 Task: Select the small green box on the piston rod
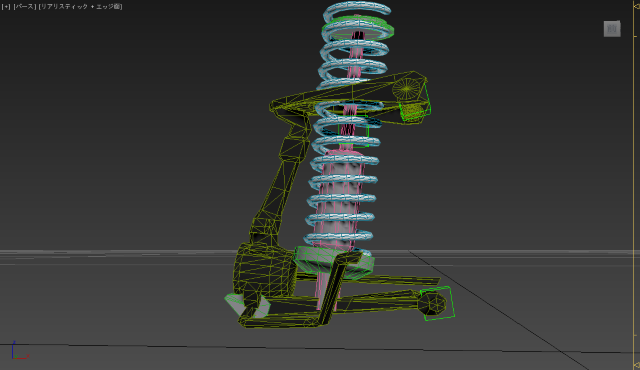(354, 131)
